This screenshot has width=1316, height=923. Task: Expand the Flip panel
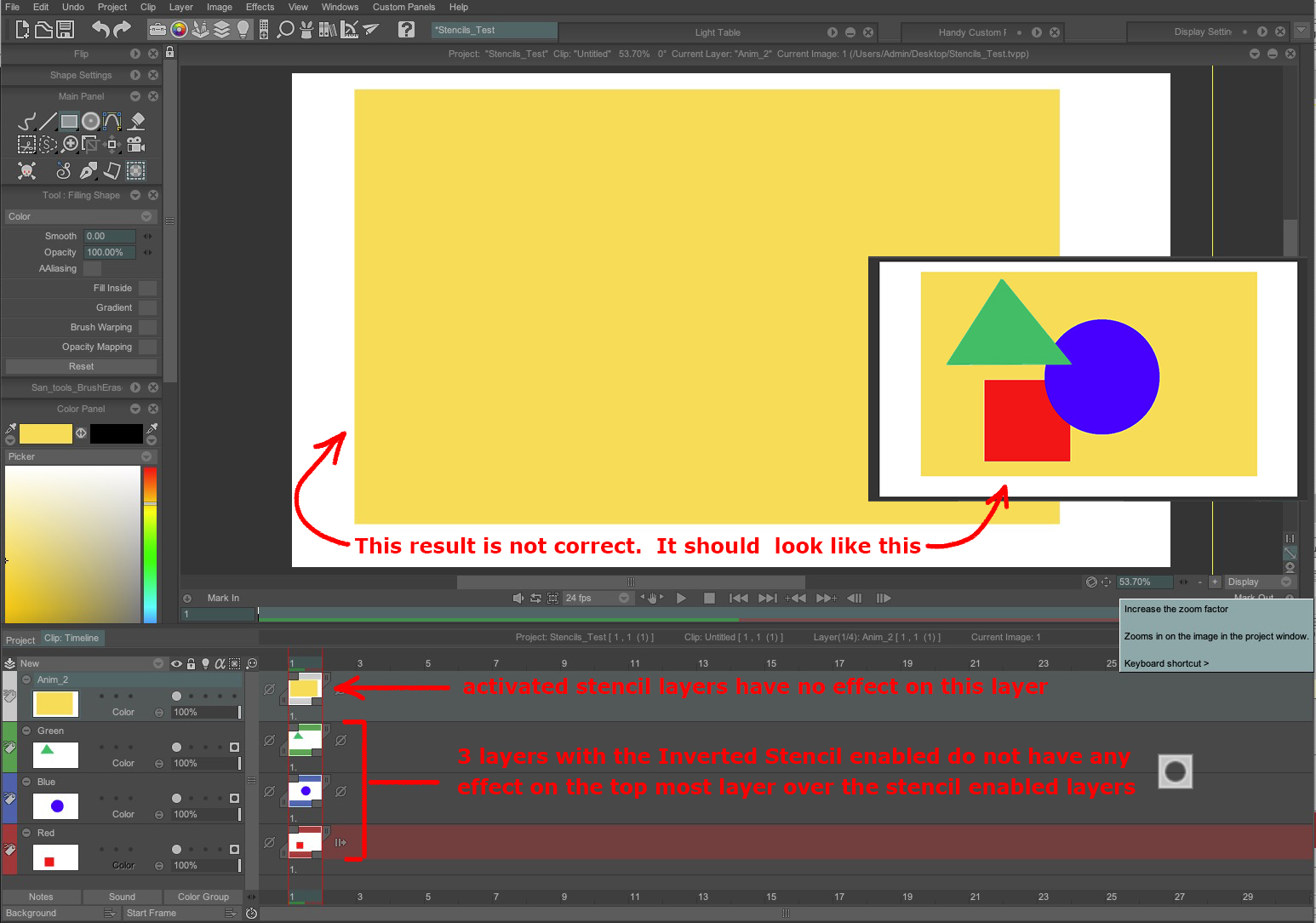click(135, 54)
